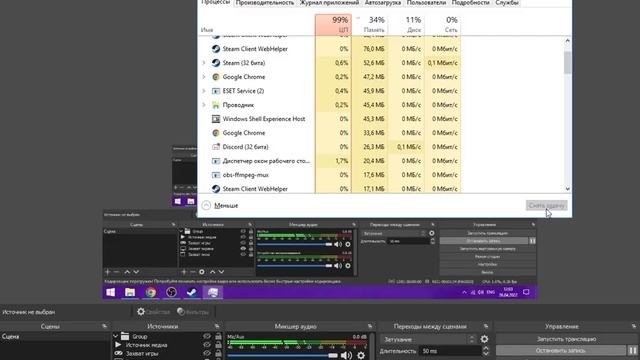Select Windows Shell Experience Host icon
Screen dimensions: 640x360
[216, 119]
